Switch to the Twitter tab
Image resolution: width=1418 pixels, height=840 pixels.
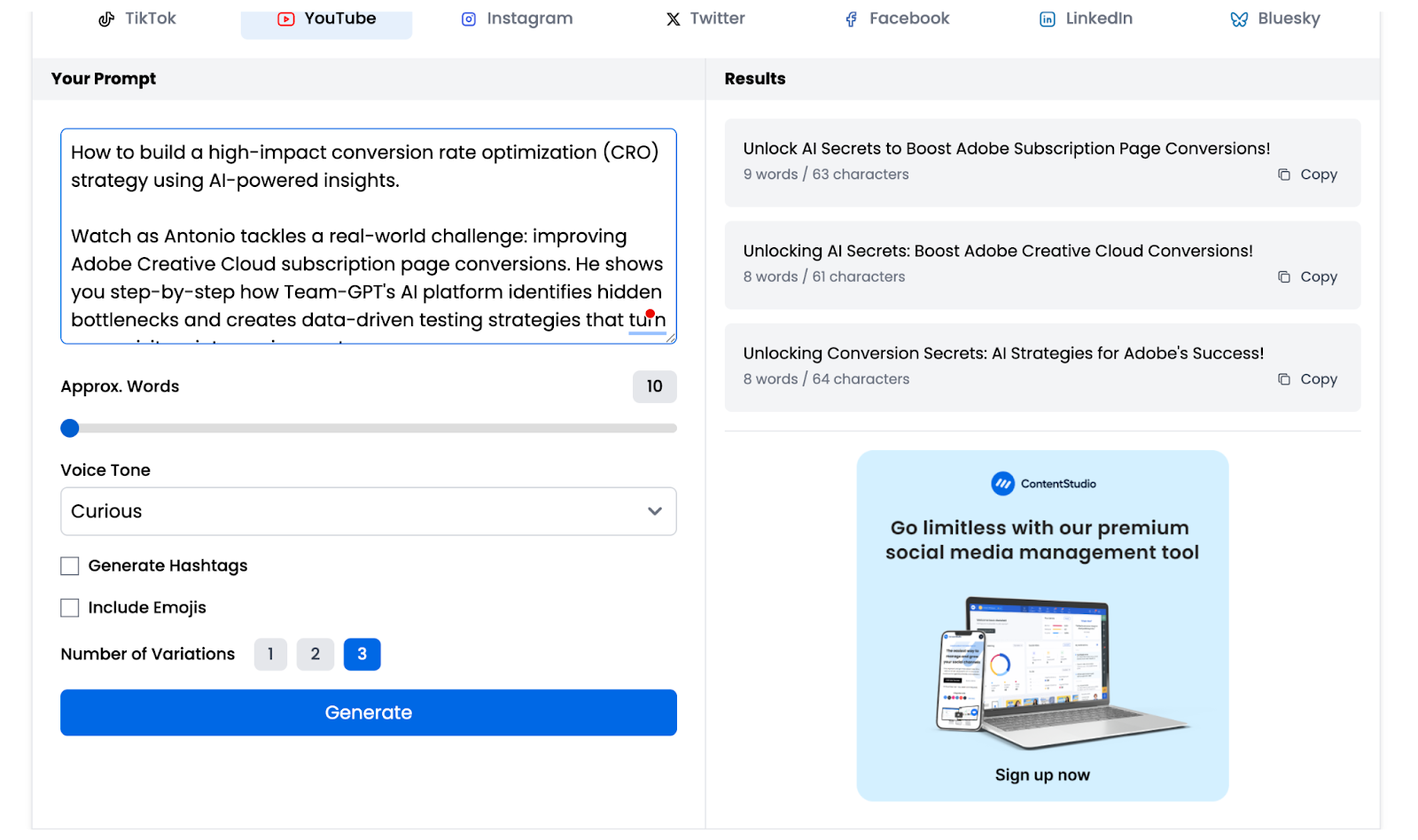pyautogui.click(x=705, y=19)
